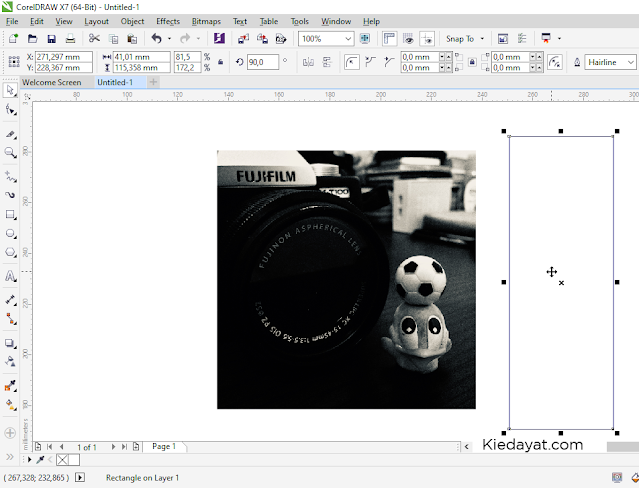Select the Zoom tool

pos(10,152)
